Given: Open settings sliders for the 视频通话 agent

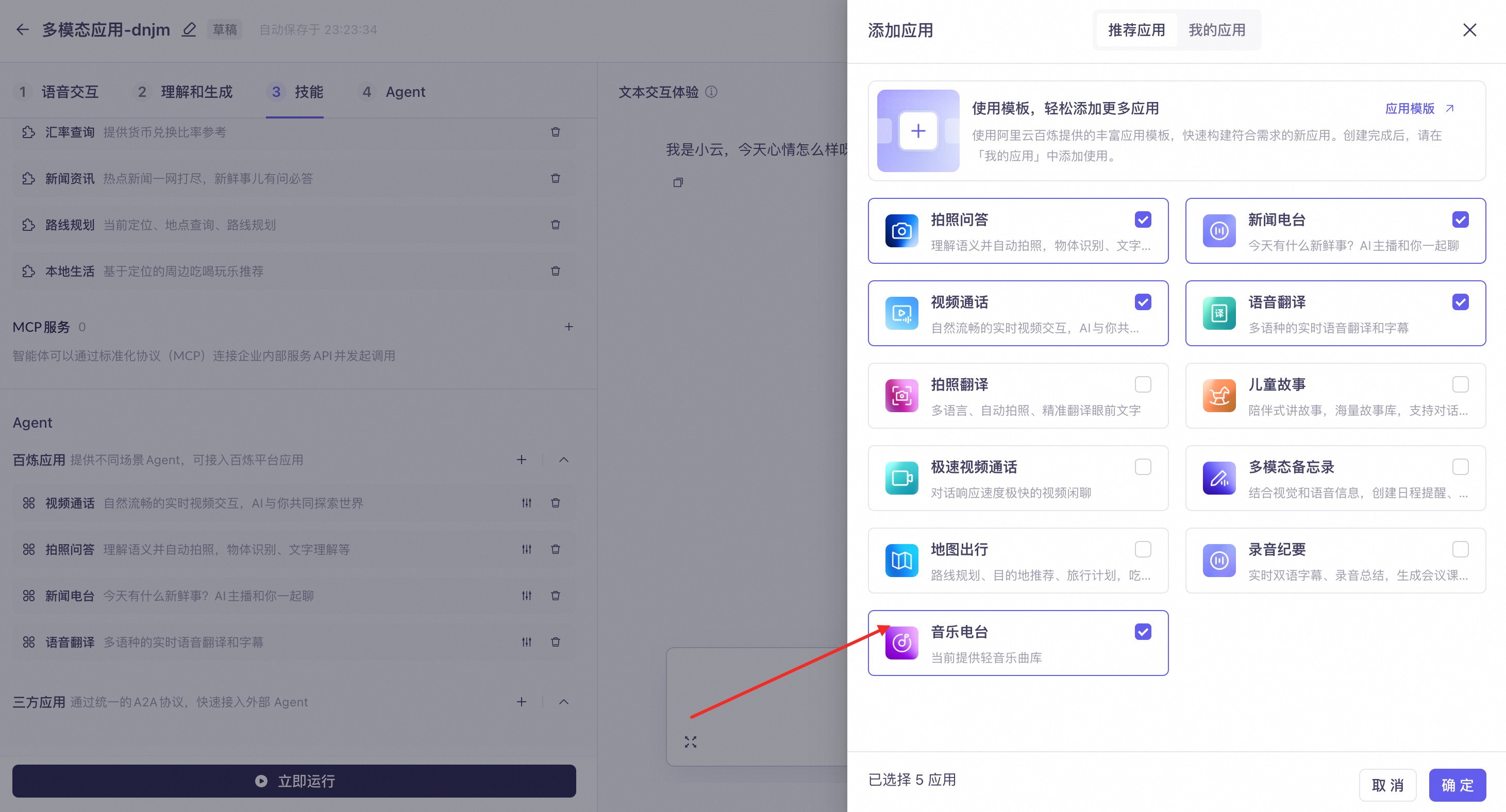Looking at the screenshot, I should [x=526, y=503].
